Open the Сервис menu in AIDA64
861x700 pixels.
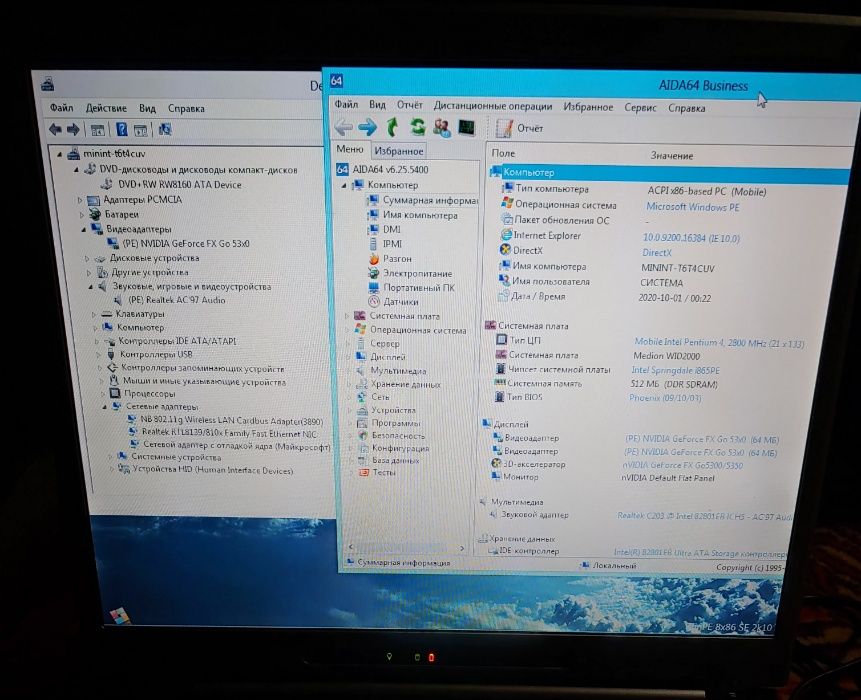pyautogui.click(x=640, y=108)
